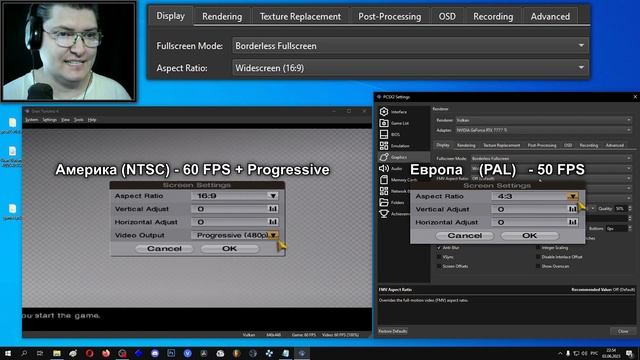
Task: Click the Restore Defaults button
Action: pos(393,331)
